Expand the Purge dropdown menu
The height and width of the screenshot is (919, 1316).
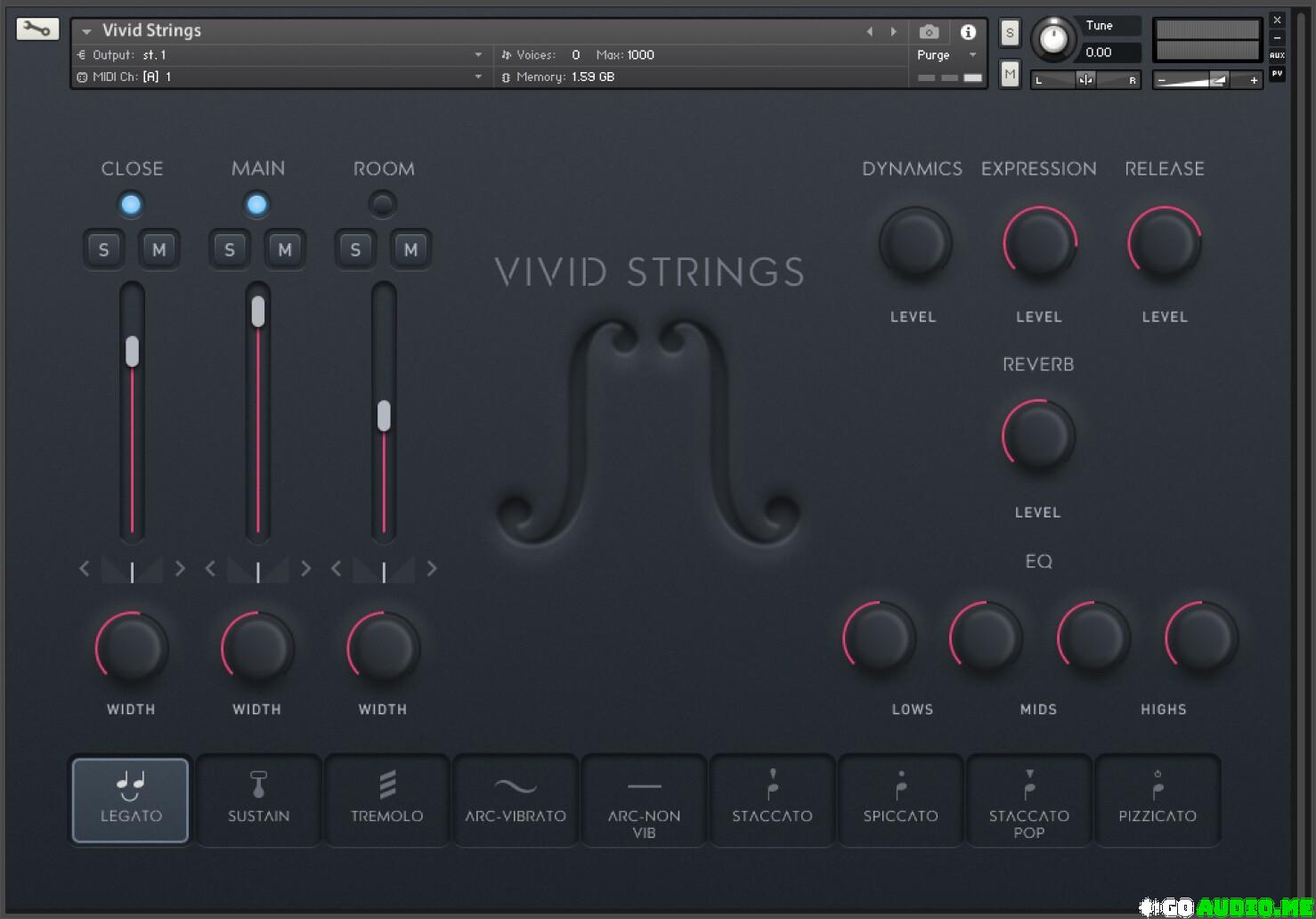click(x=972, y=55)
